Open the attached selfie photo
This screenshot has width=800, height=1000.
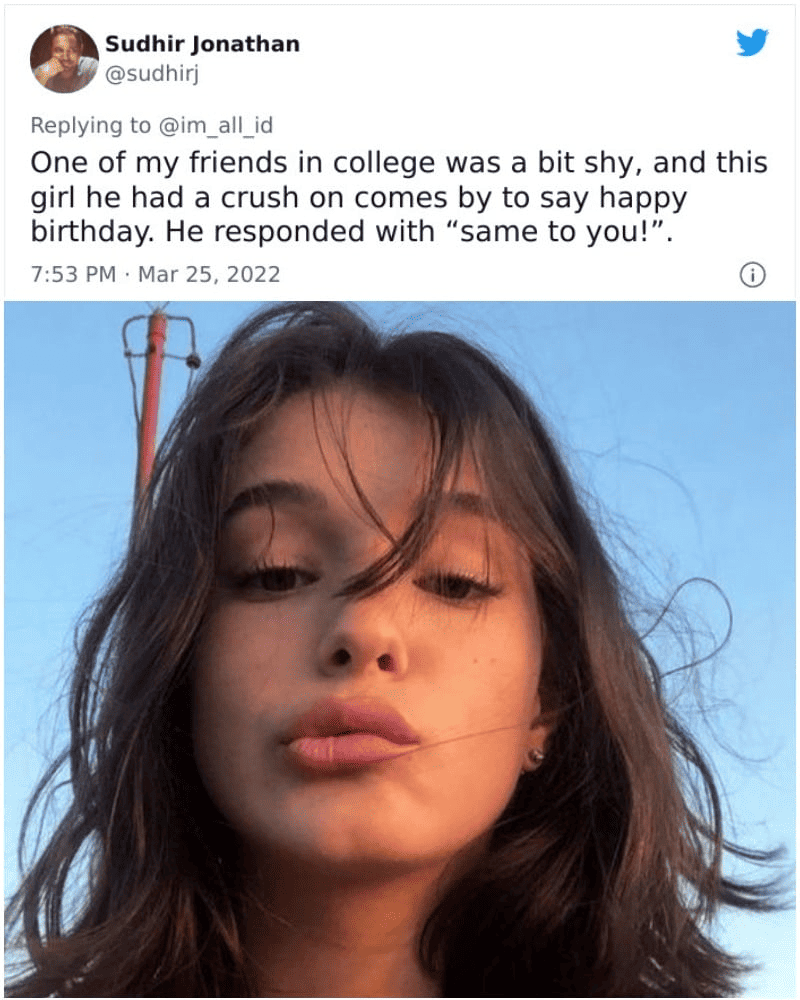[x=400, y=650]
